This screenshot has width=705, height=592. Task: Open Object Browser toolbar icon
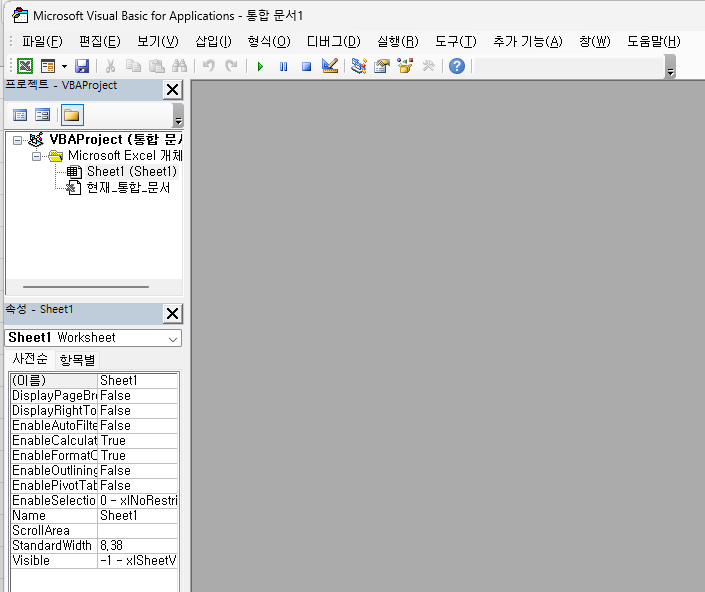click(x=405, y=66)
